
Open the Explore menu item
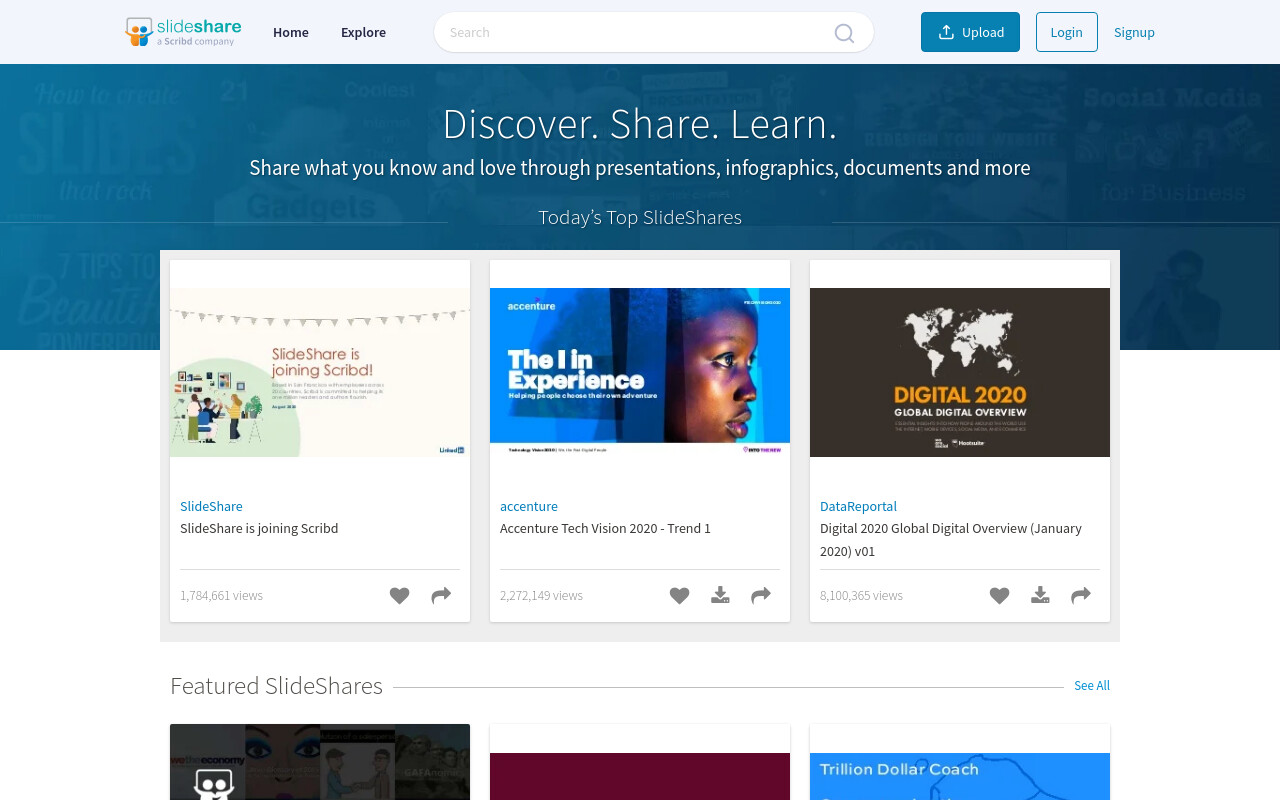363,32
